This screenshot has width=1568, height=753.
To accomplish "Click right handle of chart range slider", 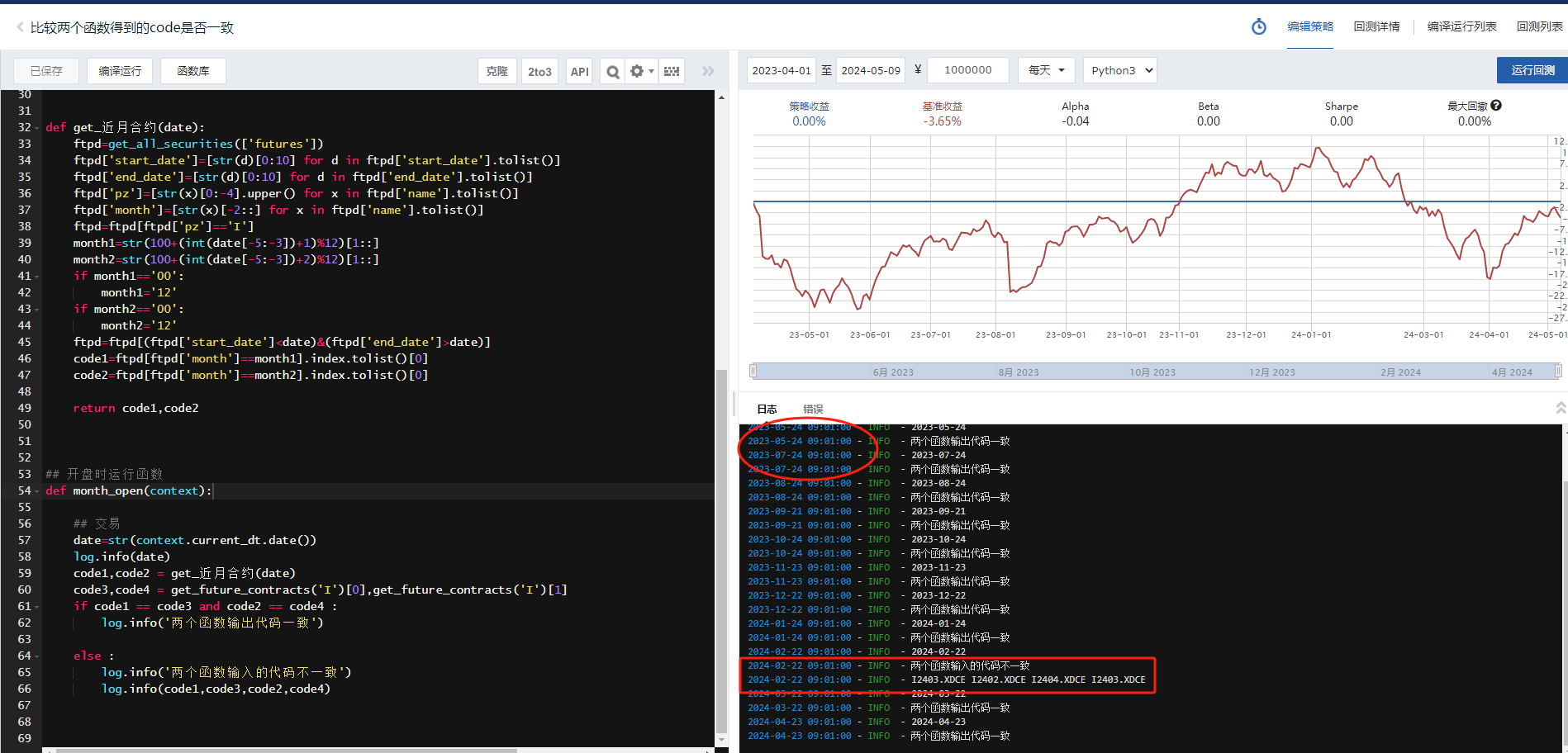I will (x=1560, y=371).
